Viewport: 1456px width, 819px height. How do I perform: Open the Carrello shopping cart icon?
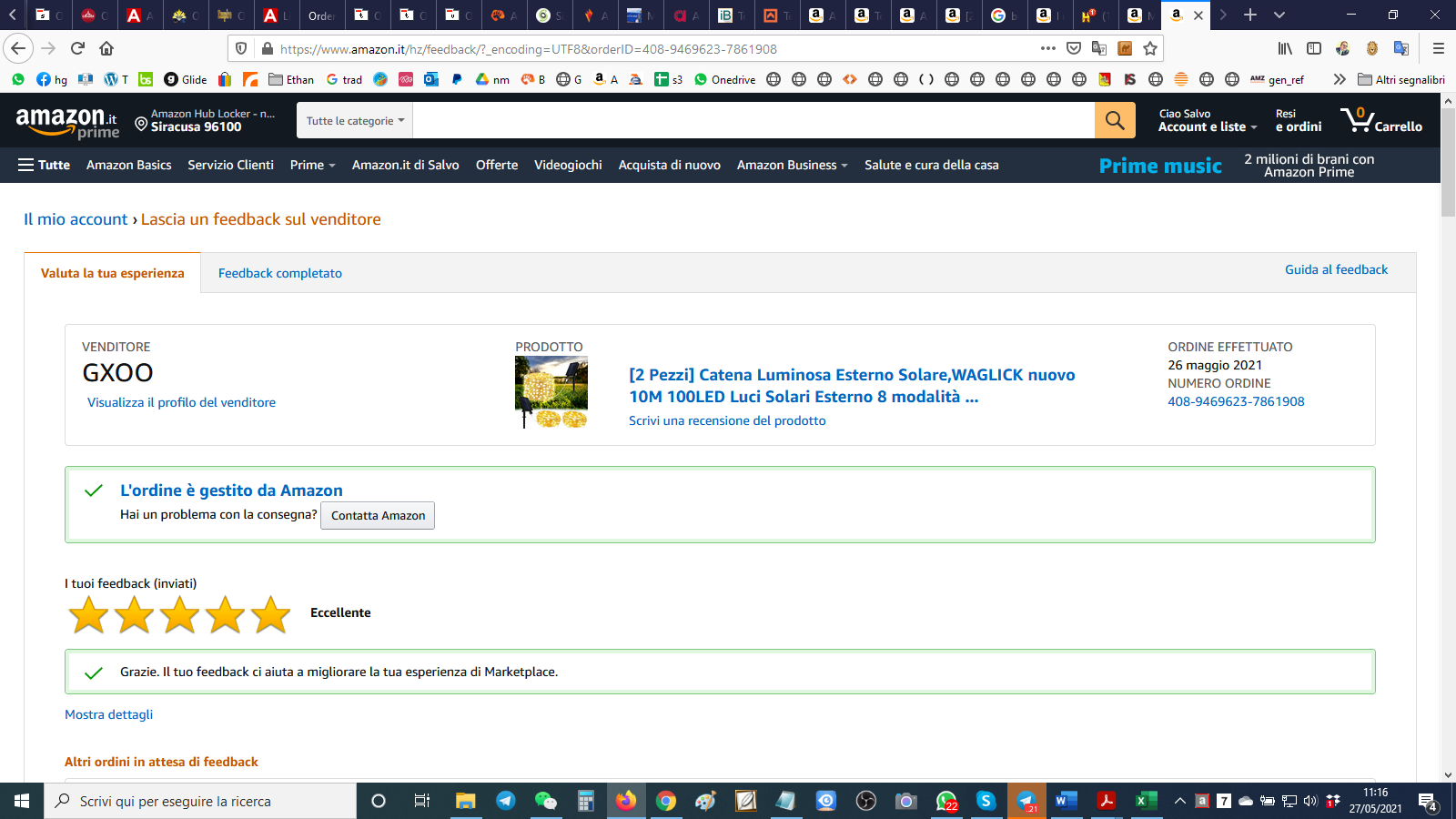(1380, 120)
